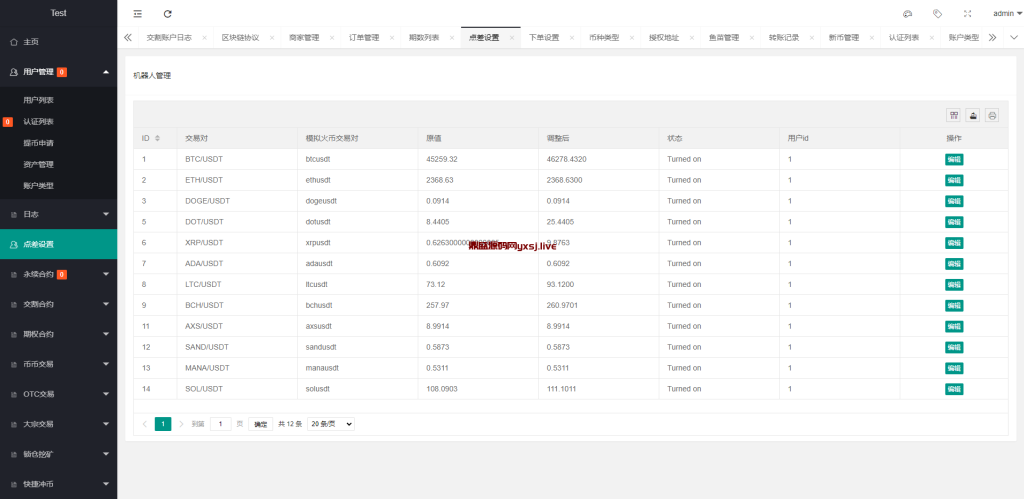Open the admin user dropdown

(1007, 14)
